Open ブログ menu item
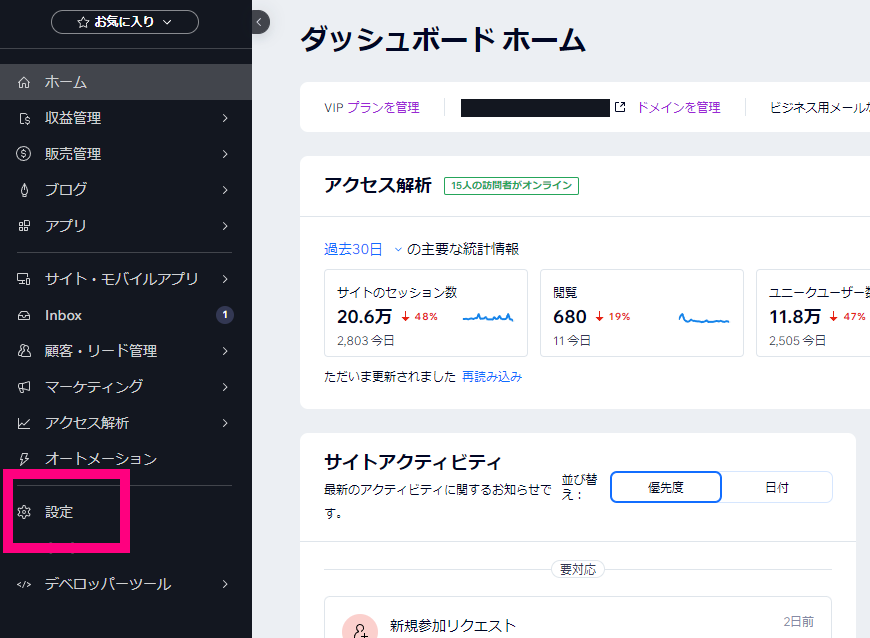Screen dimensions: 870x638 (126, 190)
